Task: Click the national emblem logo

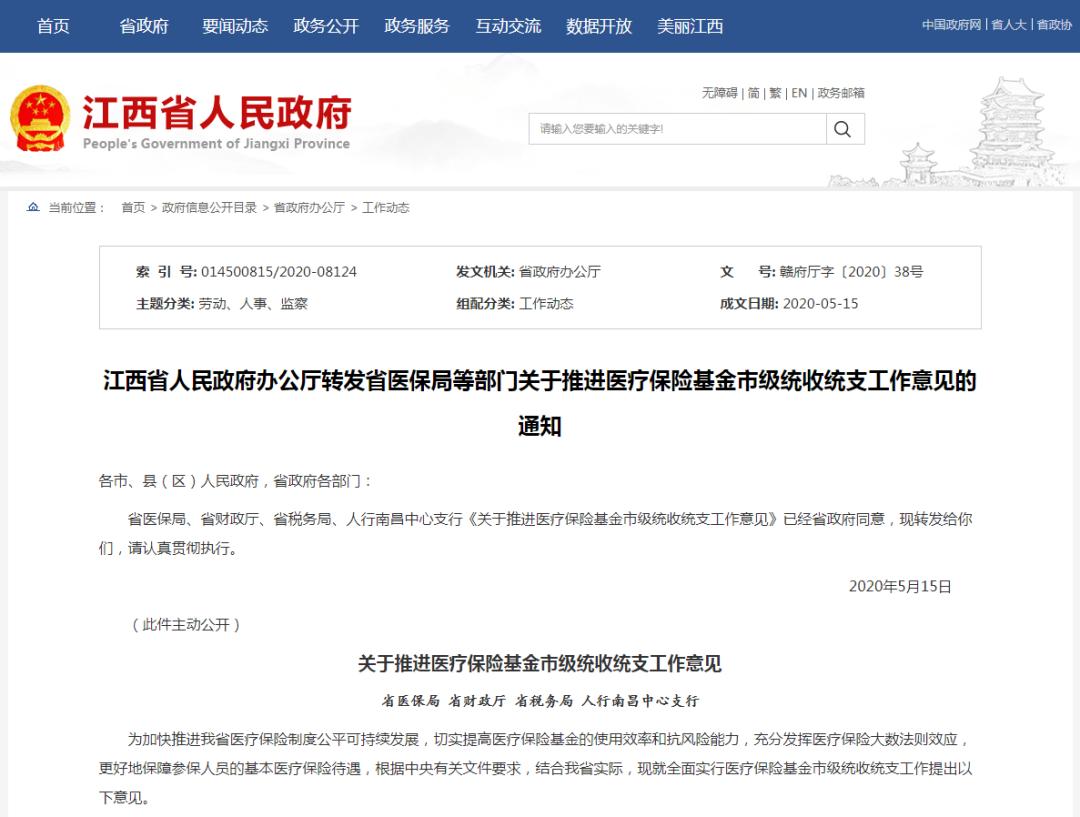Action: (40, 118)
